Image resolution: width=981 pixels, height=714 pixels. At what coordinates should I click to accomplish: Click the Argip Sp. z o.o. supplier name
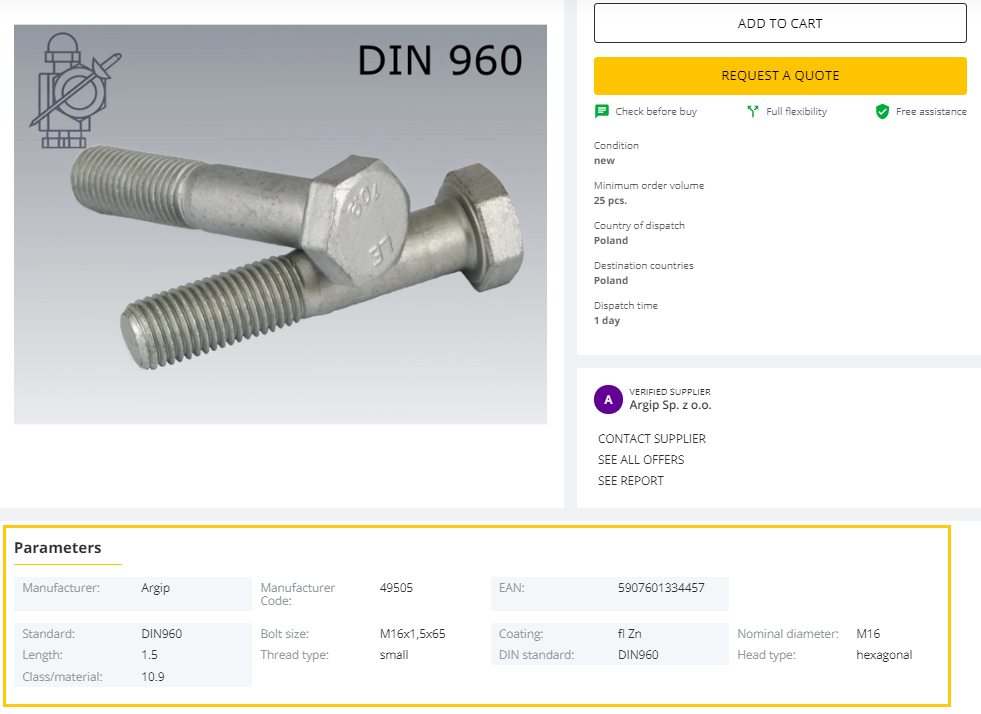click(670, 405)
